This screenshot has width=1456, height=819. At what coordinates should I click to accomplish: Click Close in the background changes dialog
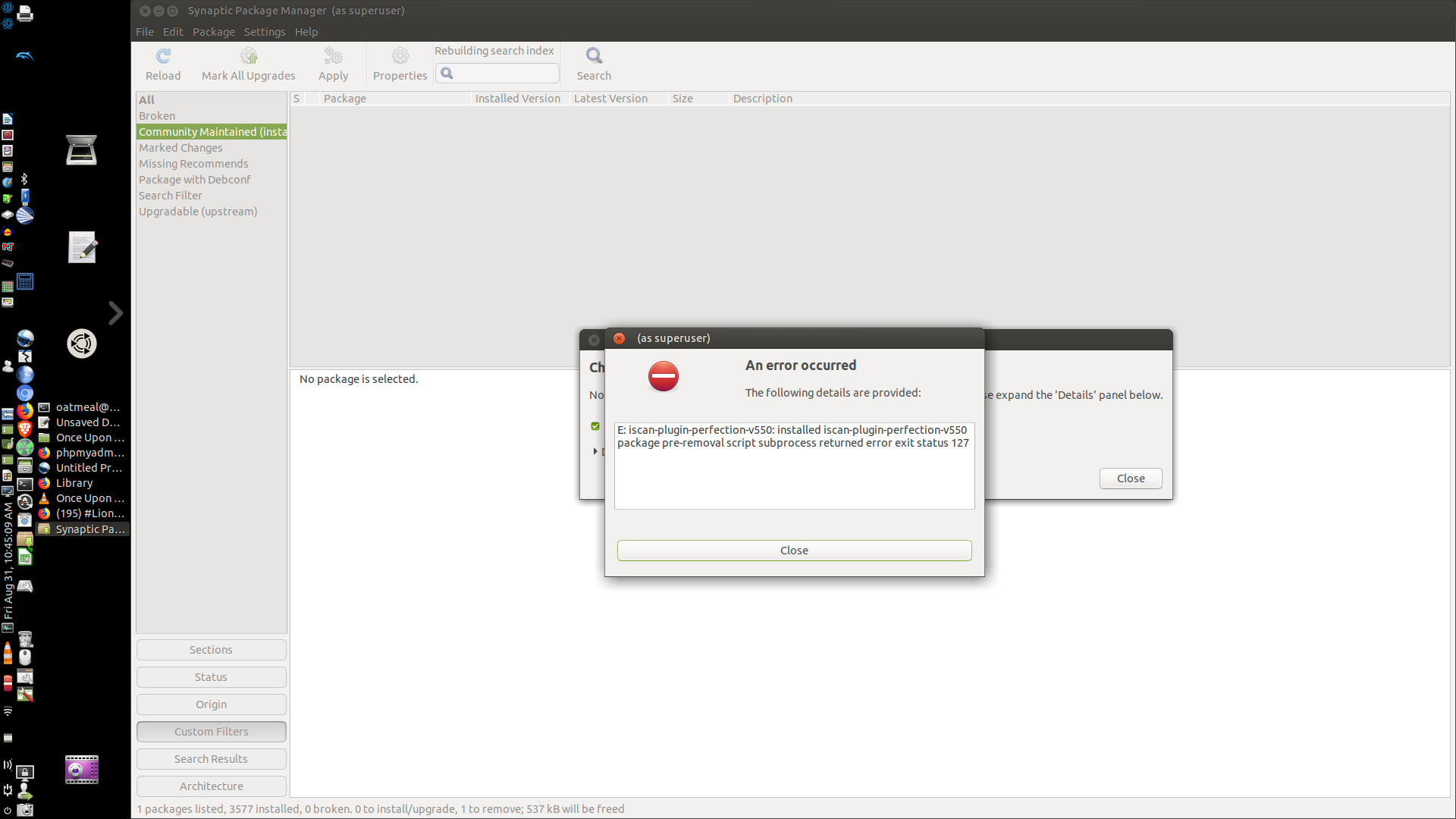[1131, 479]
